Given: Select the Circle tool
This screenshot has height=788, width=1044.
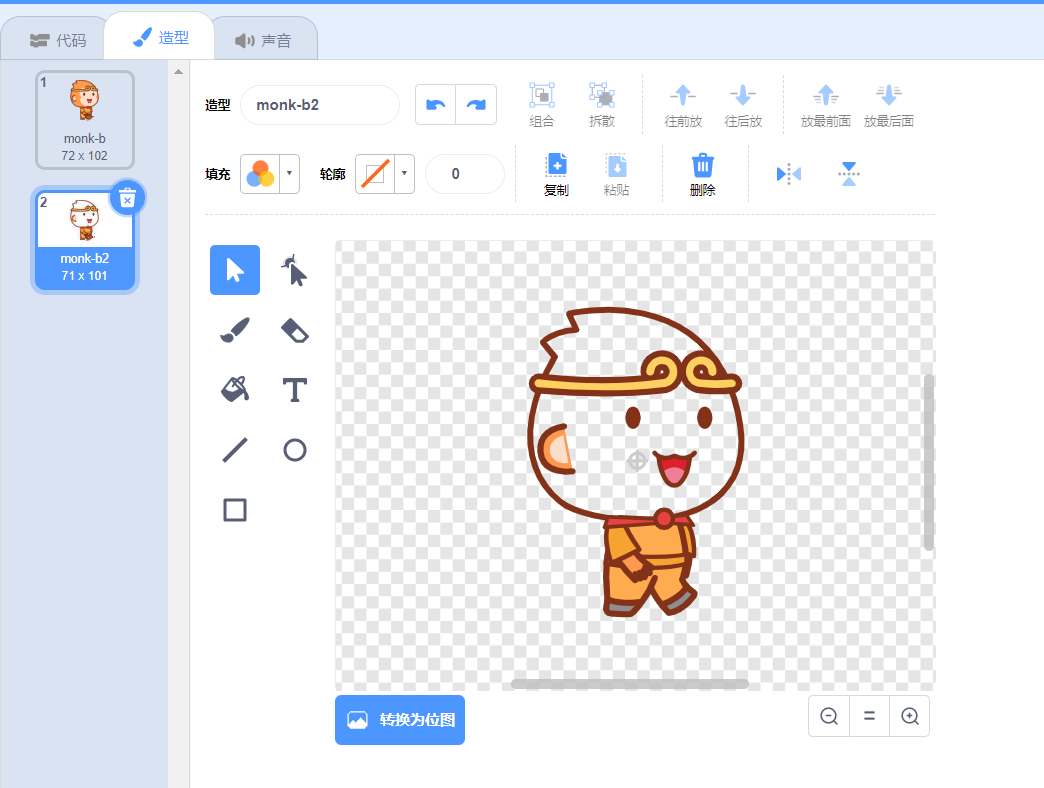Looking at the screenshot, I should (294, 450).
